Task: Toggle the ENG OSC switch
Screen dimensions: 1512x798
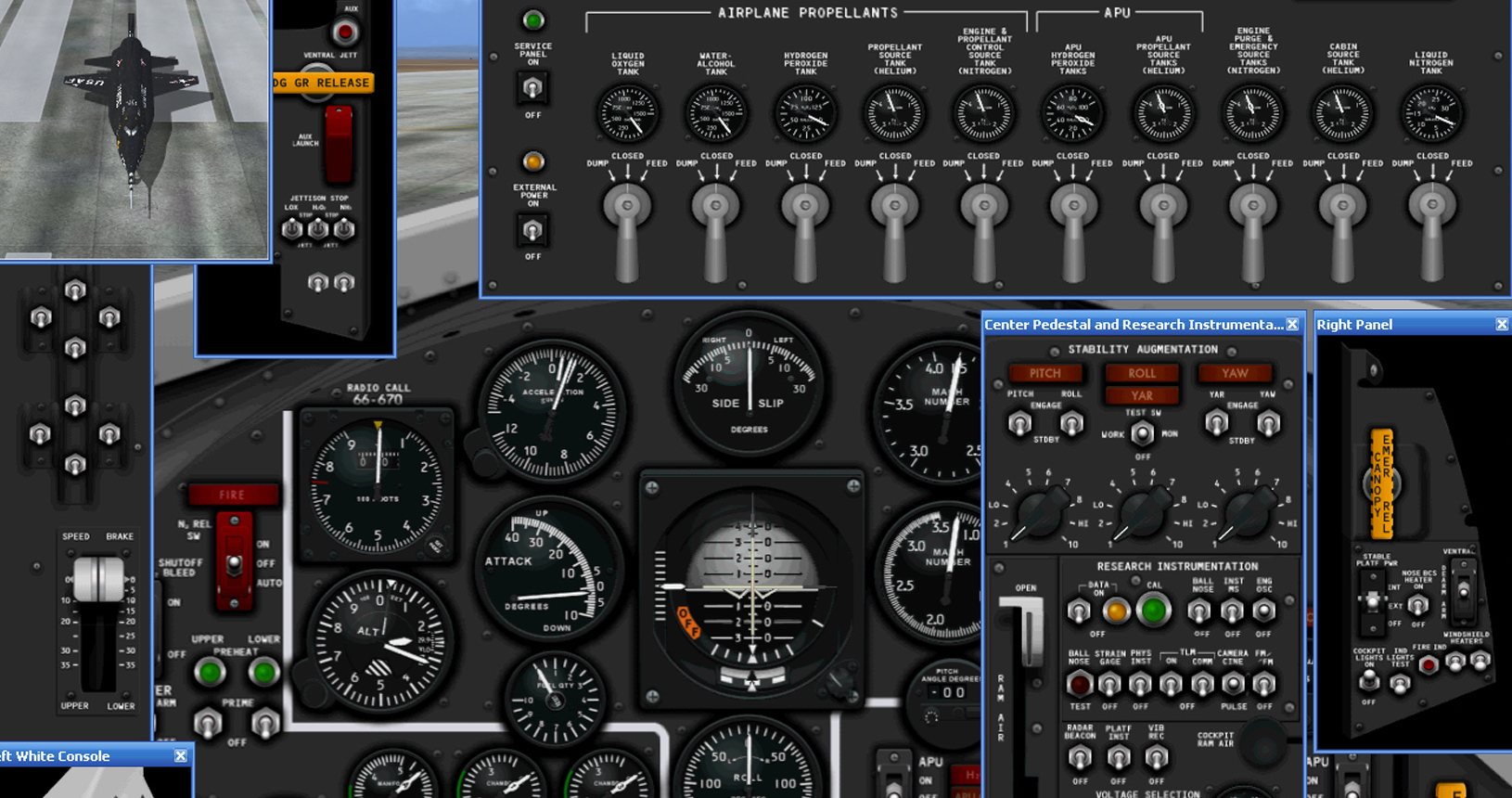Action: (1263, 611)
